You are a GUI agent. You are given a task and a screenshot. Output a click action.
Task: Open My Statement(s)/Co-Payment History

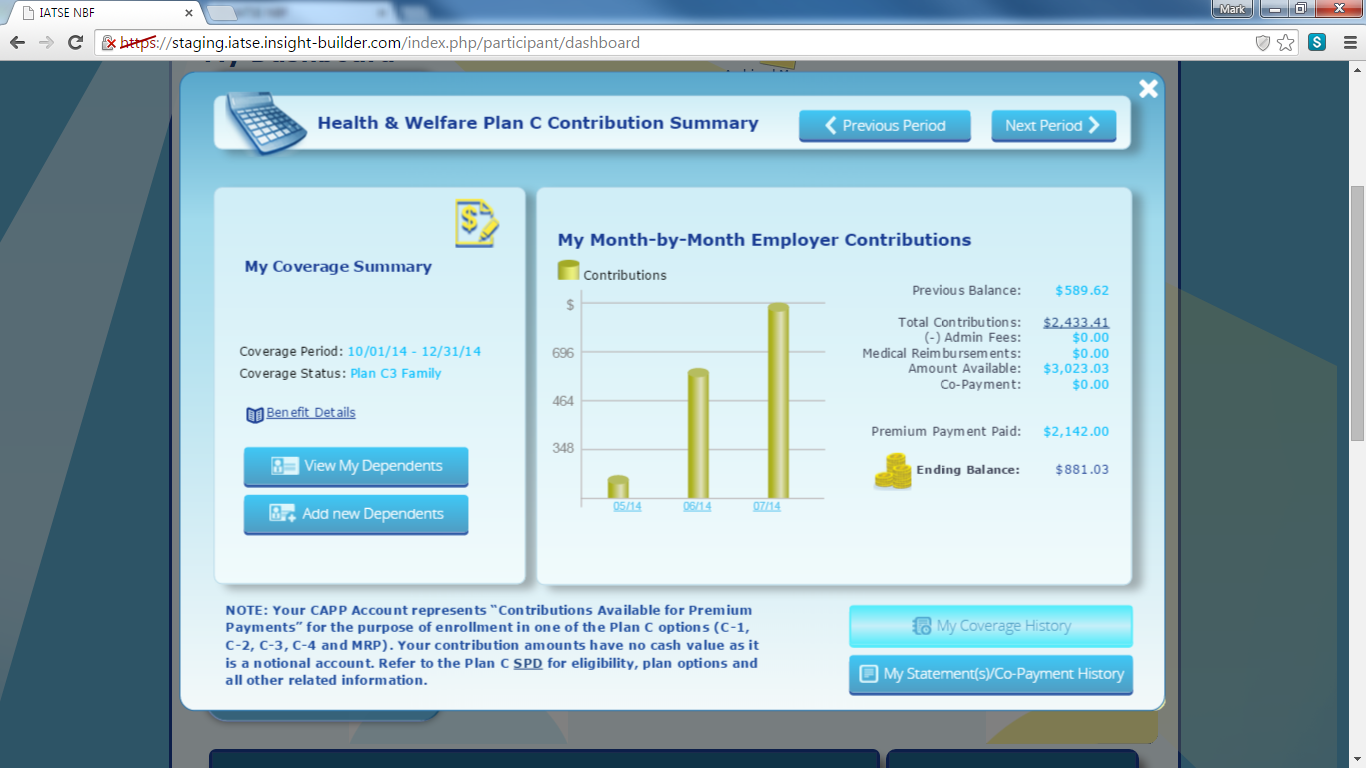[990, 674]
